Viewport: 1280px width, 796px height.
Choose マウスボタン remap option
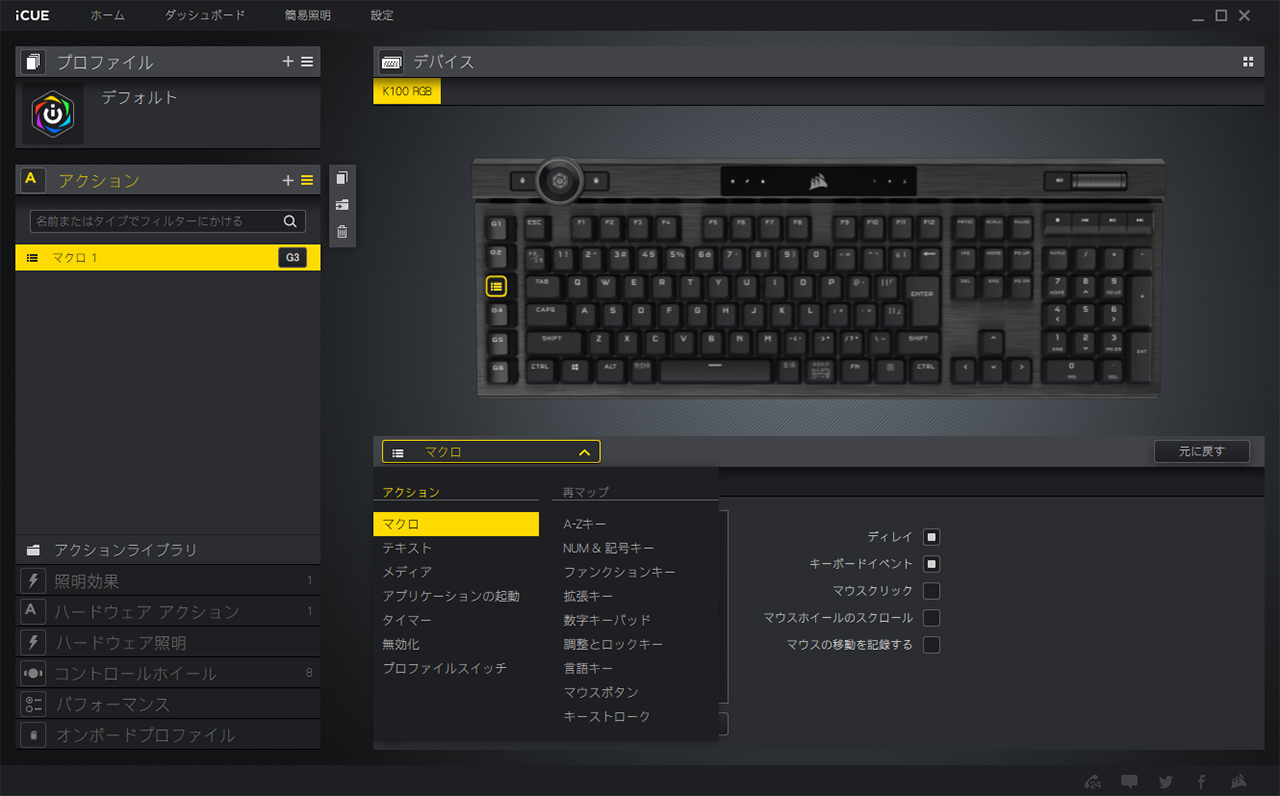[x=601, y=692]
